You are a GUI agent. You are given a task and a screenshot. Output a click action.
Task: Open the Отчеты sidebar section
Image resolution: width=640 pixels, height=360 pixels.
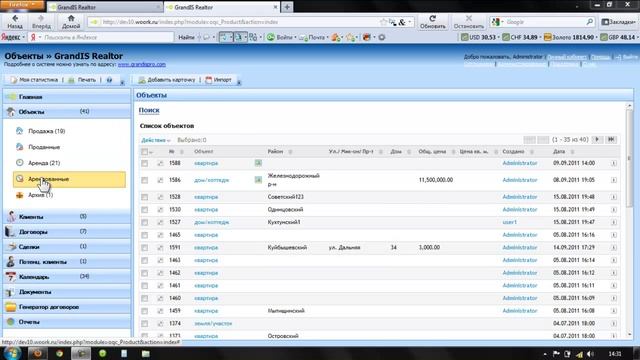tap(67, 322)
